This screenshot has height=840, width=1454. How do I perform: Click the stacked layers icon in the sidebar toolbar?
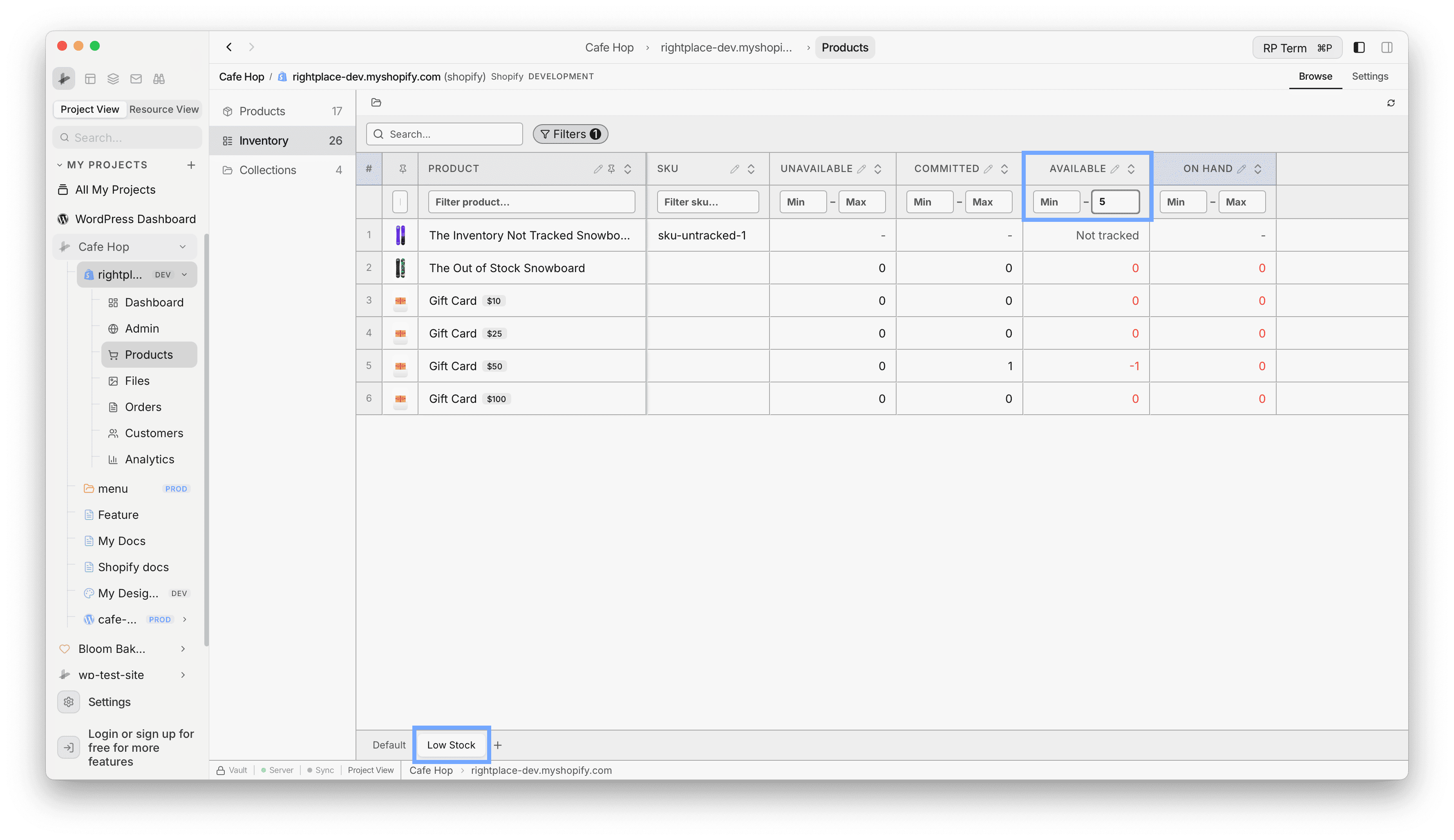(x=113, y=78)
